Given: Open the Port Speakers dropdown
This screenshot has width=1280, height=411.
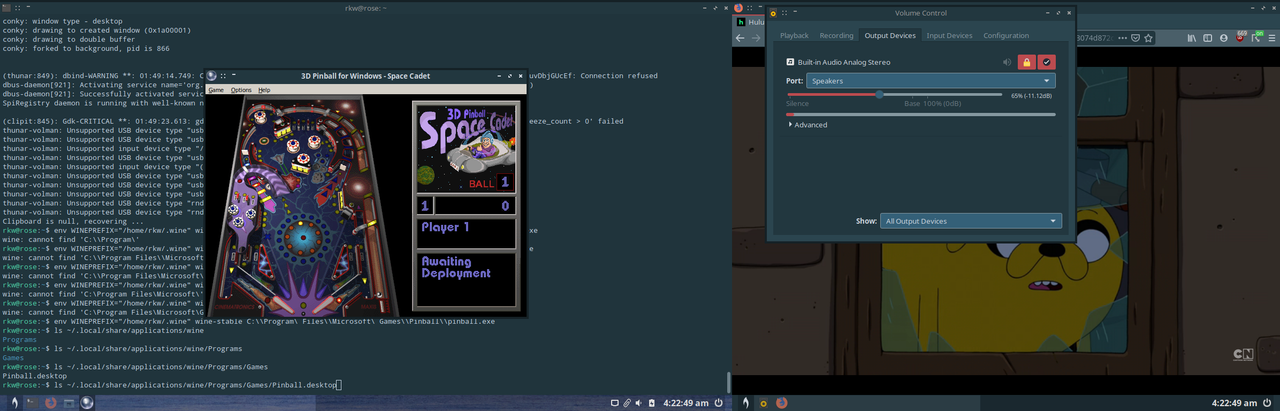Looking at the screenshot, I should tap(931, 80).
